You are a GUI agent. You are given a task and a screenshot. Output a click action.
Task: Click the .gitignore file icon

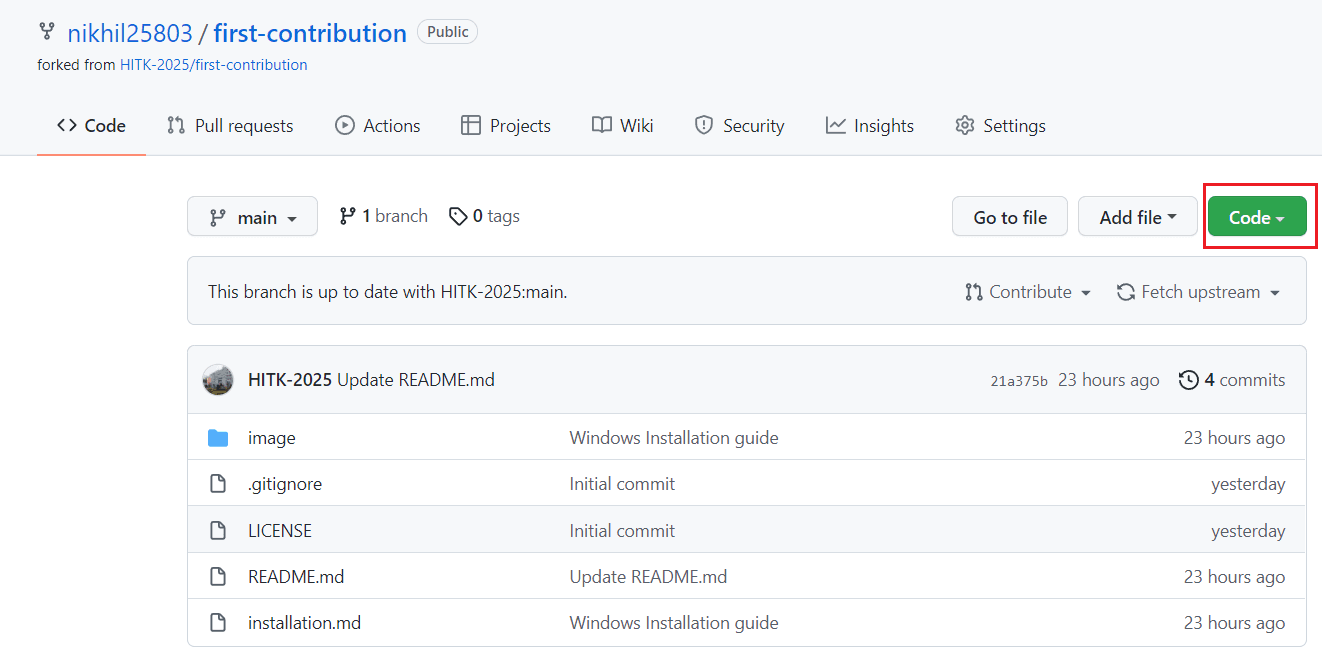tap(218, 484)
